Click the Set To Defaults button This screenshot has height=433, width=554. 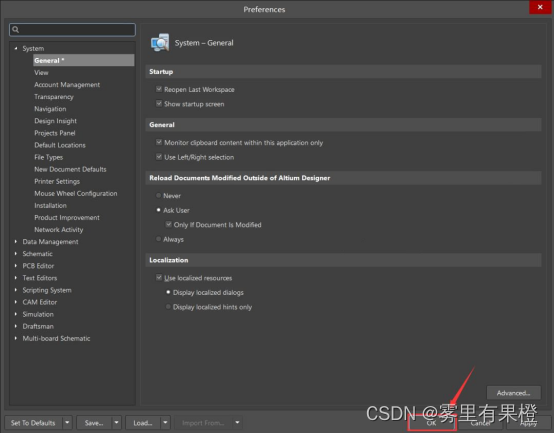(x=33, y=422)
